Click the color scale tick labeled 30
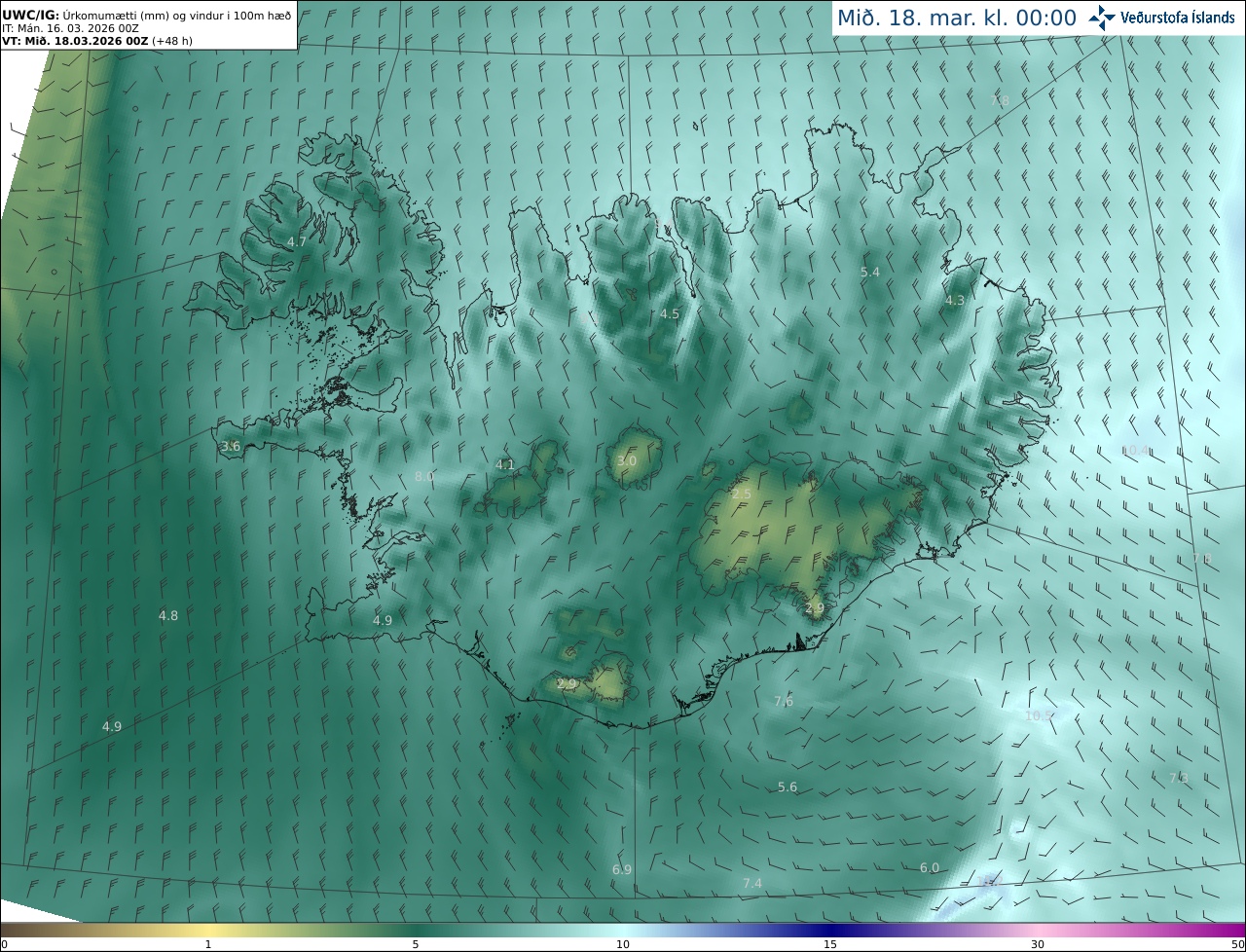 coord(1038,944)
